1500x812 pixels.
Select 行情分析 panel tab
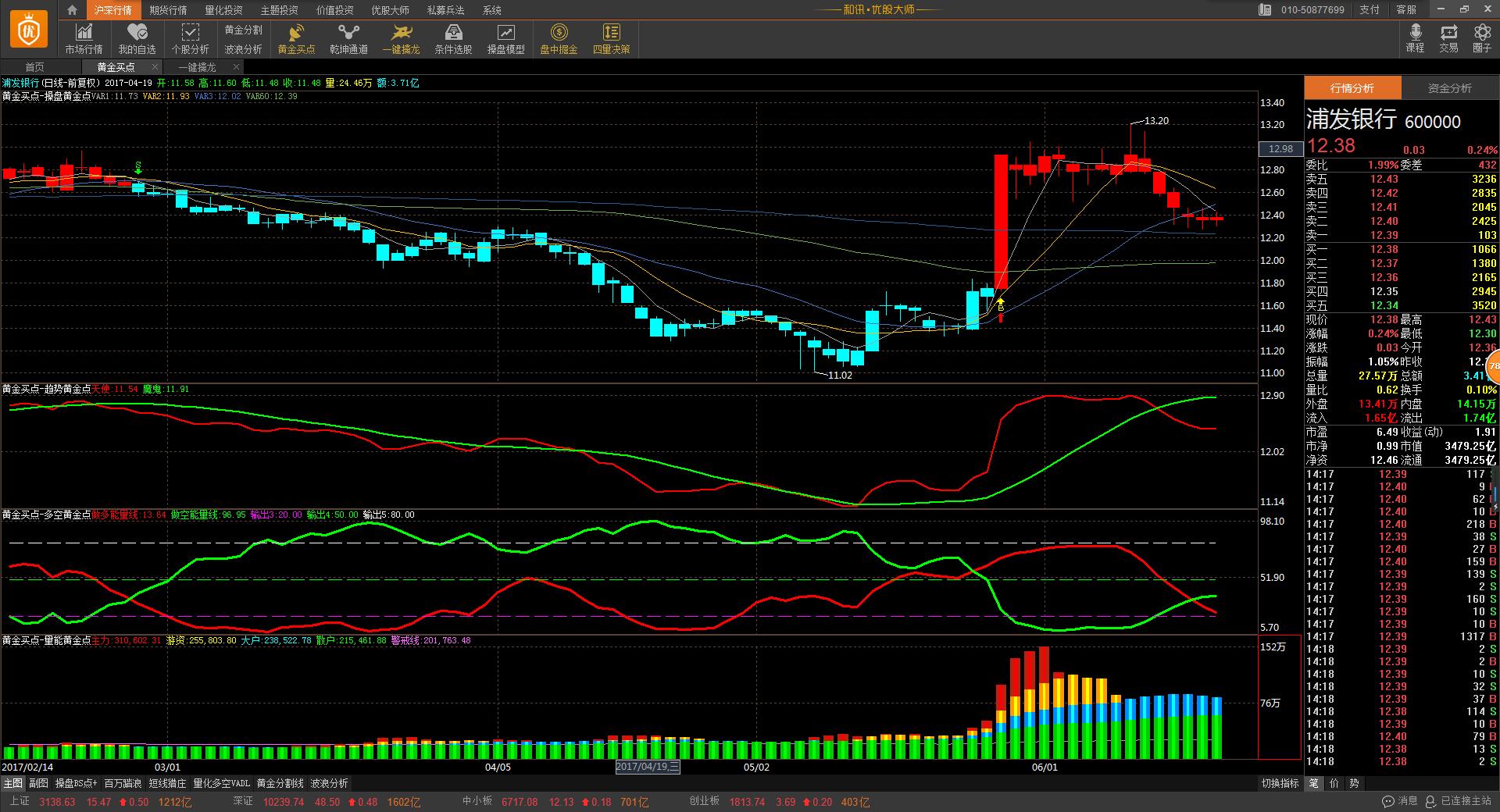click(x=1352, y=88)
